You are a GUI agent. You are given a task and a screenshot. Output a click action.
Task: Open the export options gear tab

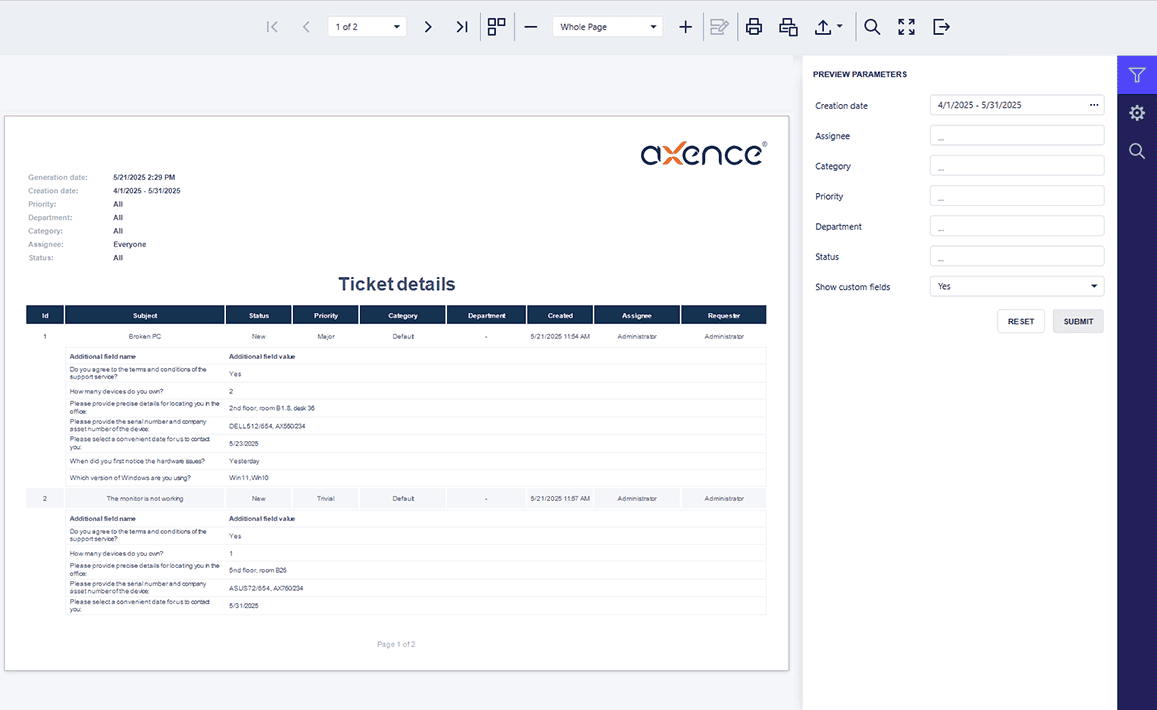coord(1136,113)
